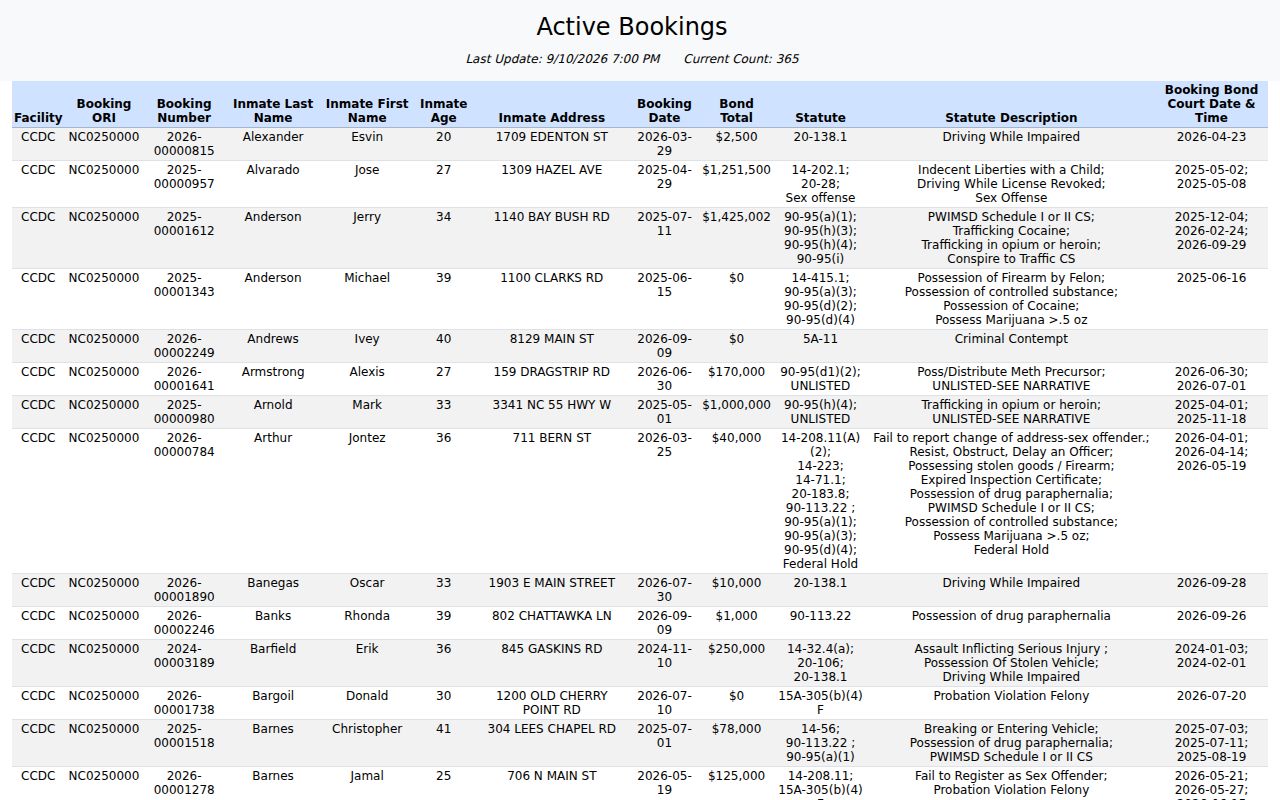Click bond total $40,000
The image size is (1280, 800).
point(736,438)
